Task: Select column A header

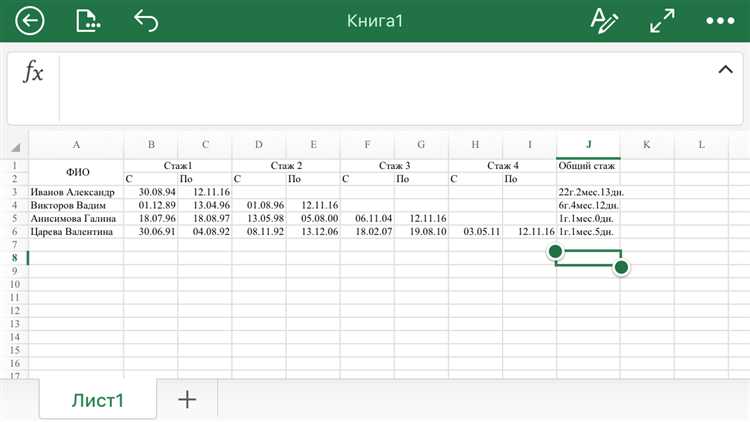Action: pos(76,145)
